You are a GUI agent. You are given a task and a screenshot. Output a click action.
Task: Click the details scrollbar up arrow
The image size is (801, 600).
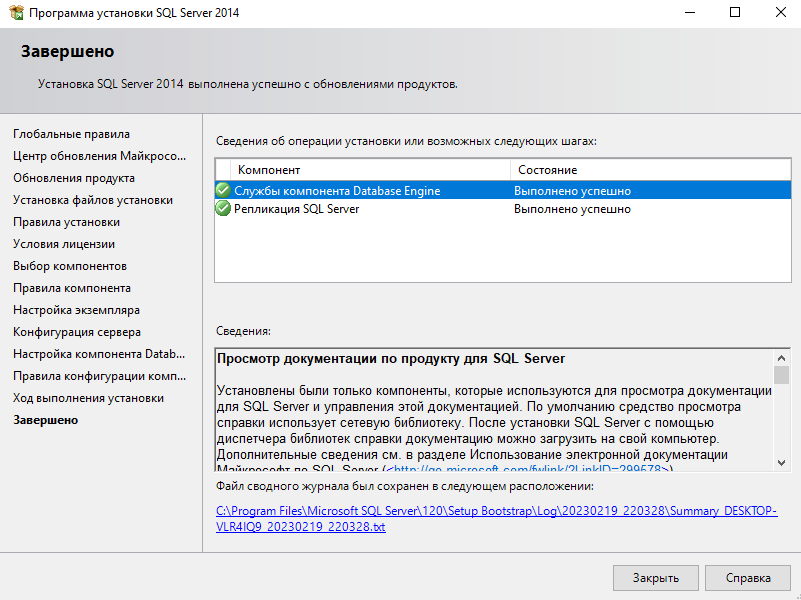tap(781, 357)
